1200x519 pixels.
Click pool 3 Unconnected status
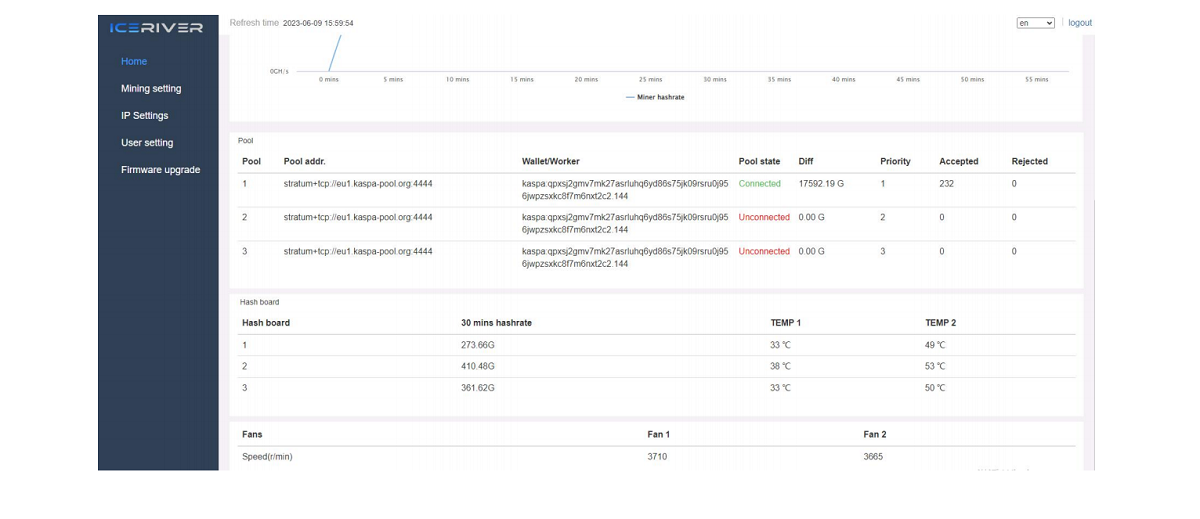763,252
